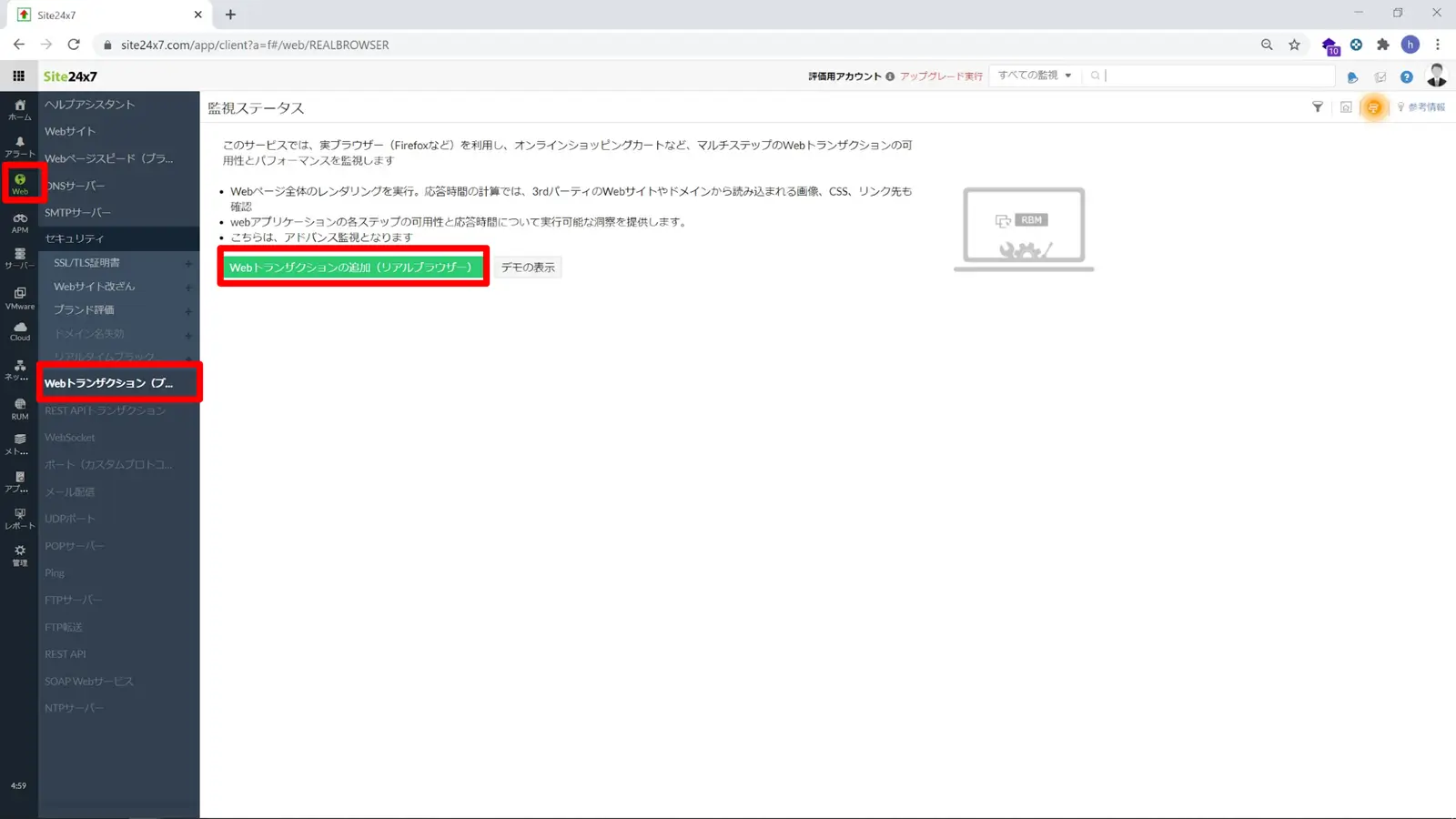Collapse the セキュリティ section
The image size is (1456, 819).
point(118,238)
